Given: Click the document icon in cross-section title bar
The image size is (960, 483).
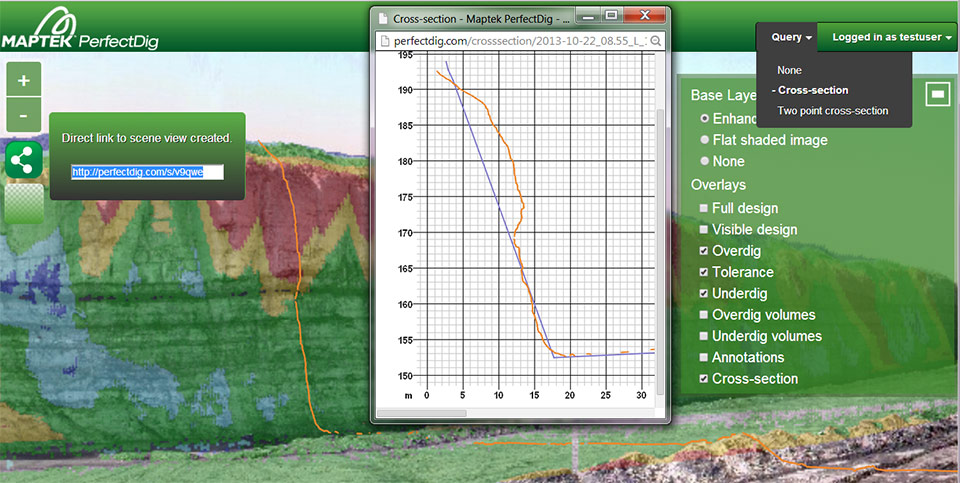Looking at the screenshot, I should pos(384,18).
